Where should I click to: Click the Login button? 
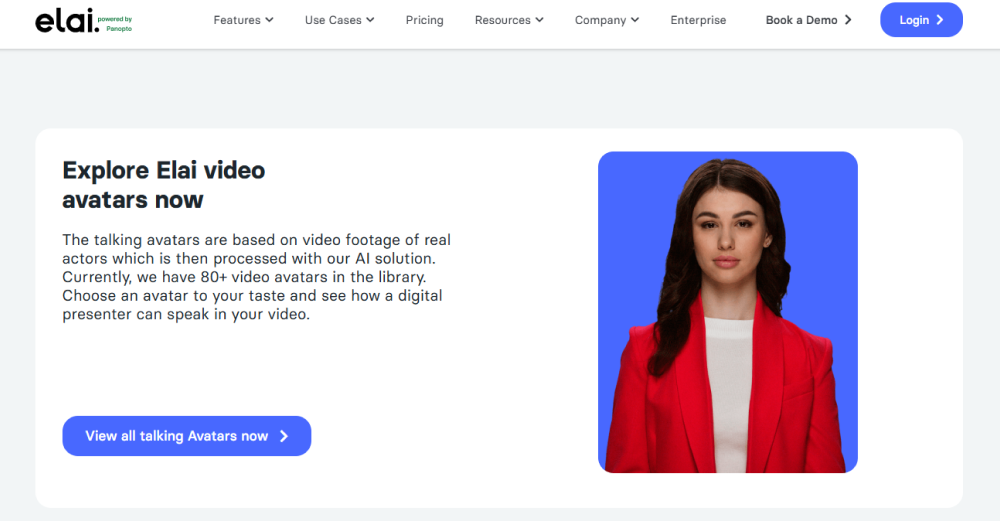[921, 20]
